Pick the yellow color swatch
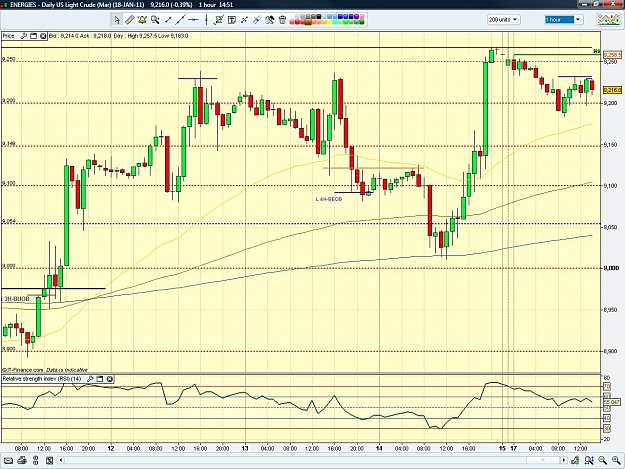The width and height of the screenshot is (625, 469). (329, 22)
